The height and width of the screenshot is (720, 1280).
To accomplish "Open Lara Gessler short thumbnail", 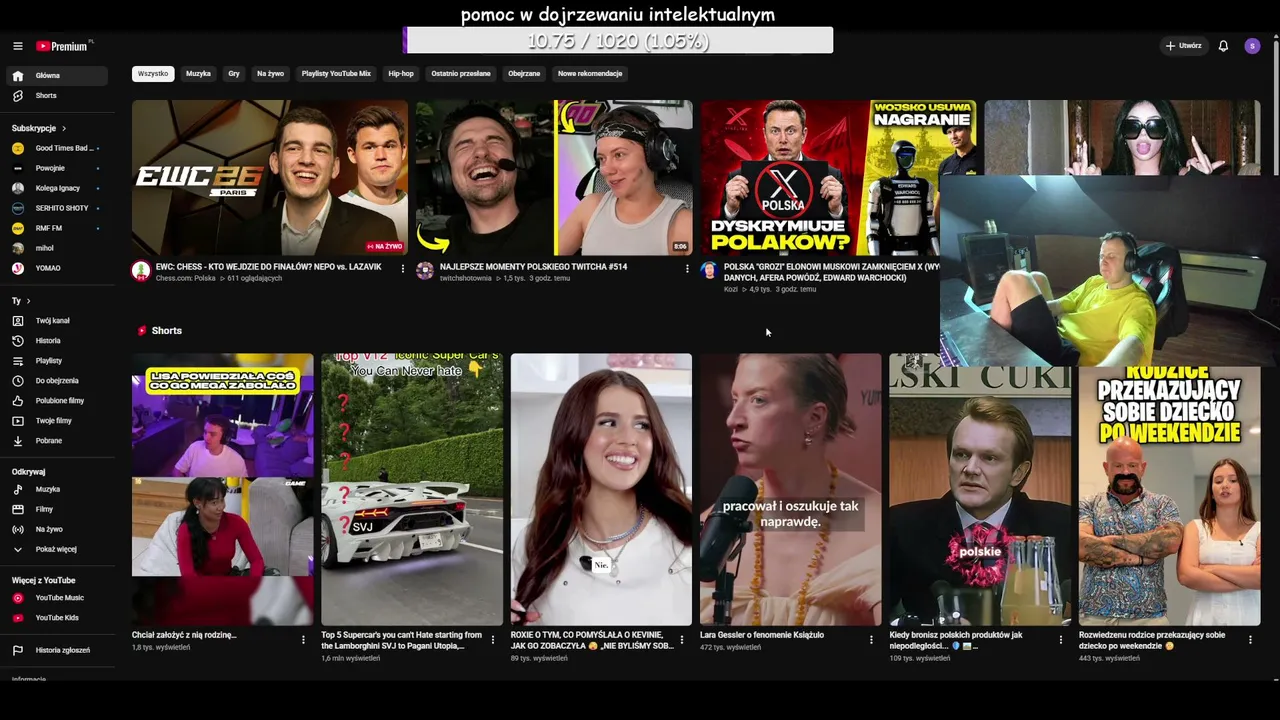I will [x=791, y=490].
